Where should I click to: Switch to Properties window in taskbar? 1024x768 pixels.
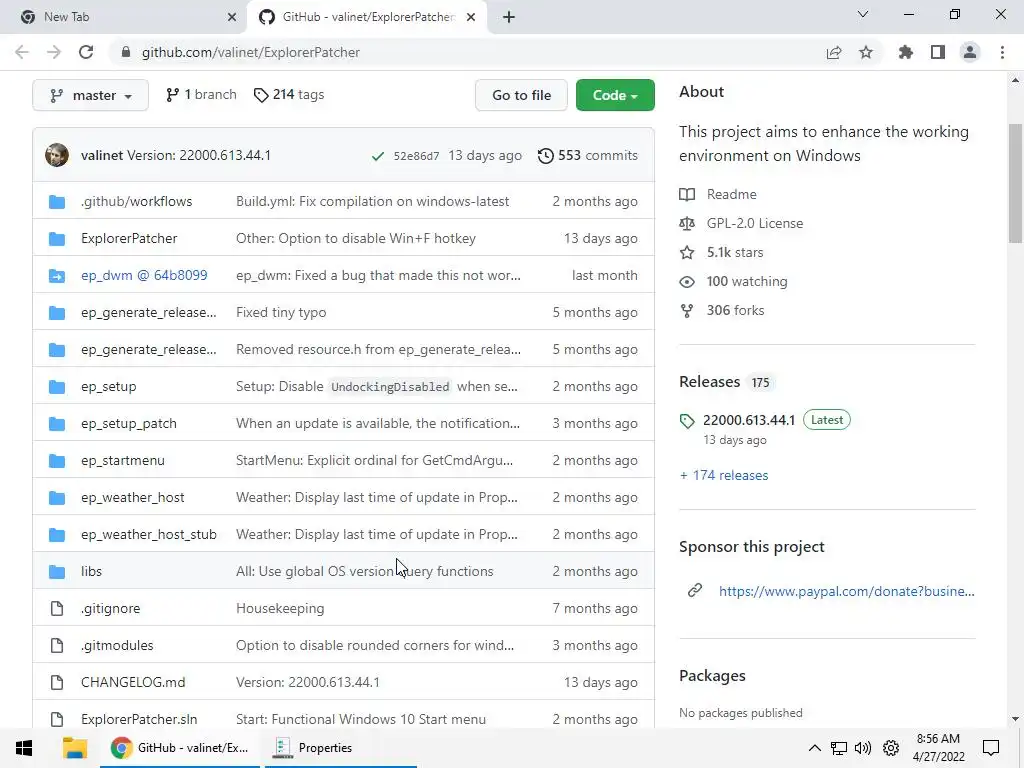tap(340, 748)
